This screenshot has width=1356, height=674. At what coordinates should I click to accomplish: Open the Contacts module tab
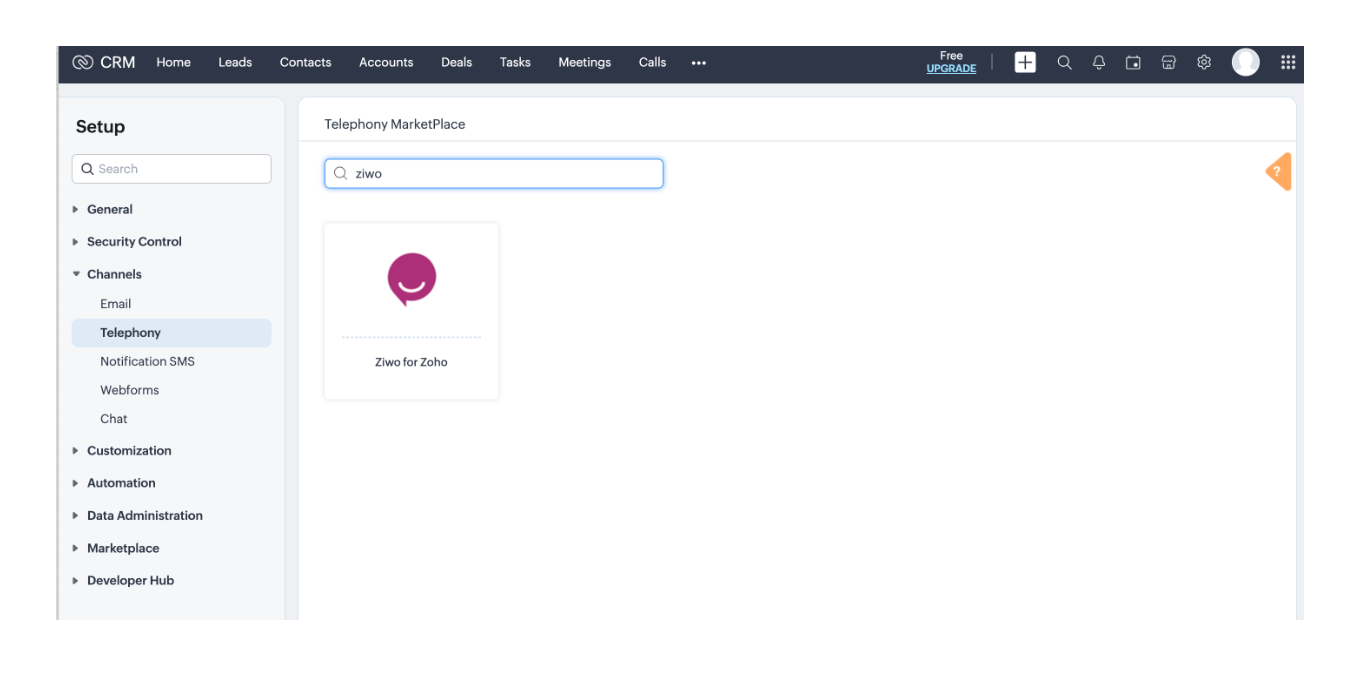click(305, 62)
